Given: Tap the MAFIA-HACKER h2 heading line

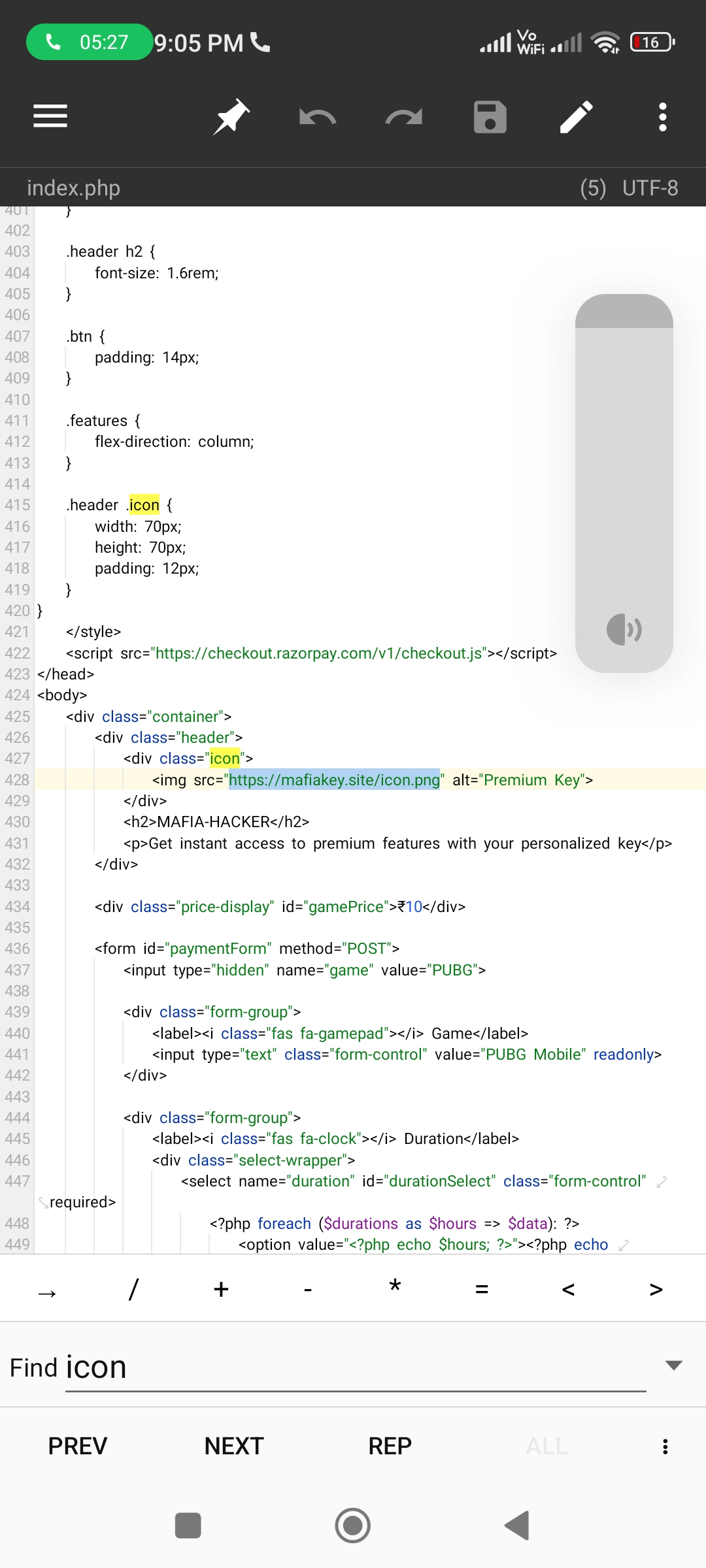Looking at the screenshot, I should coord(216,822).
